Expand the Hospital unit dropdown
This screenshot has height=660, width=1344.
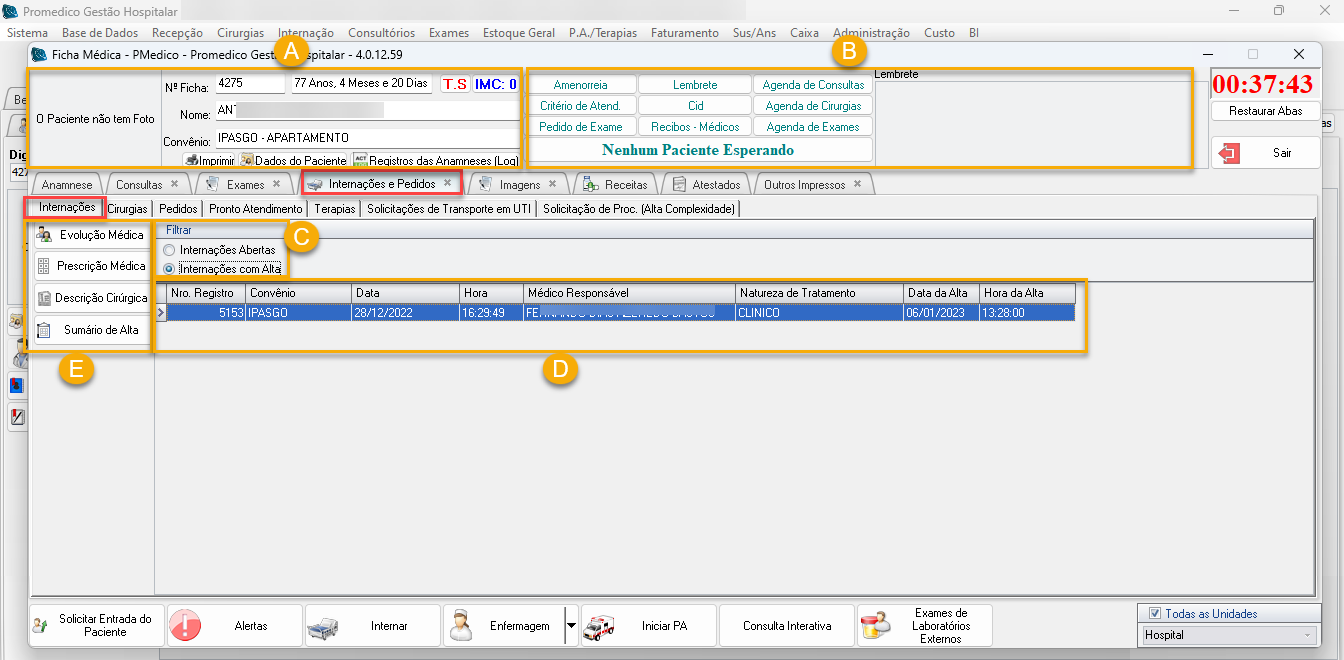click(1307, 635)
